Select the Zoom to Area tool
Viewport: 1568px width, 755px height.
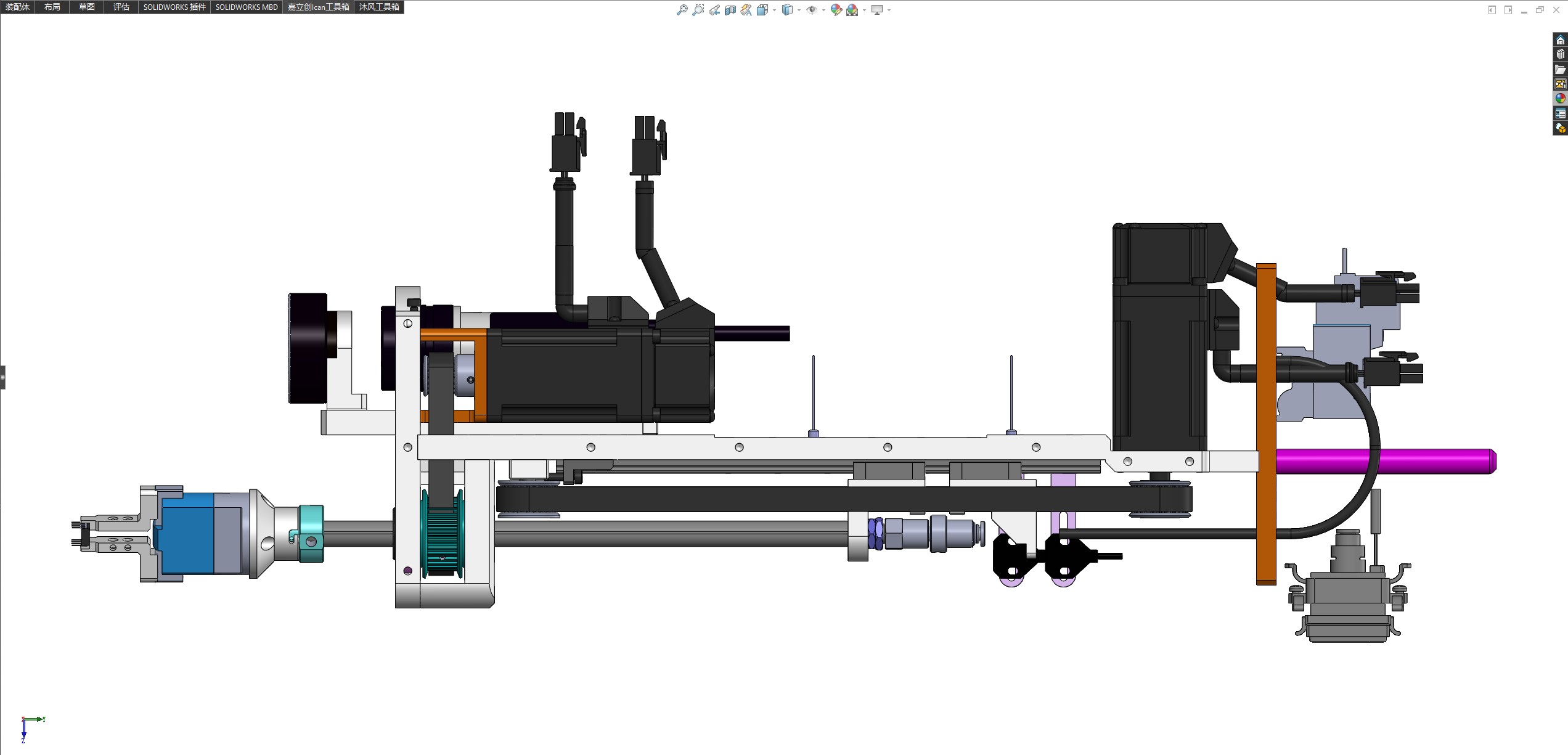[x=698, y=10]
